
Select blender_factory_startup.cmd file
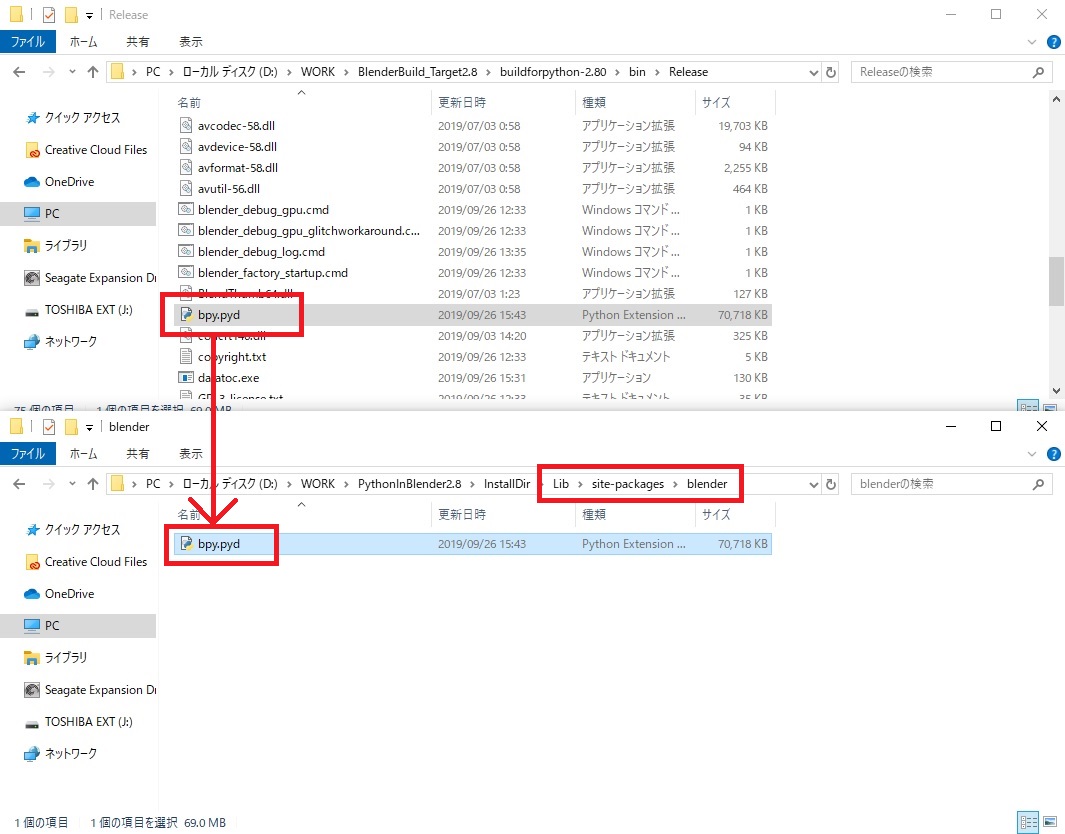coord(273,273)
